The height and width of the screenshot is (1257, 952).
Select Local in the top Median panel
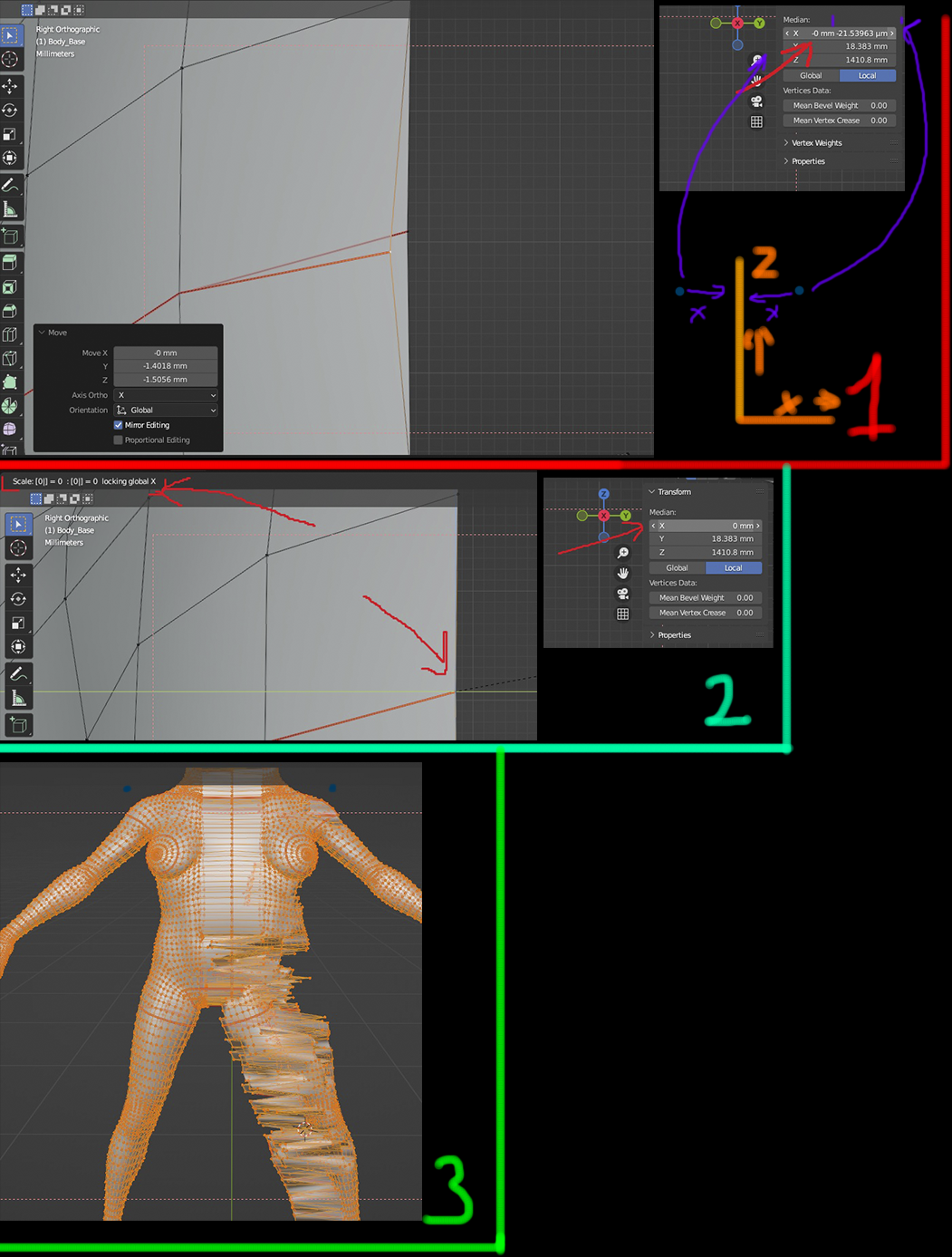pyautogui.click(x=868, y=76)
